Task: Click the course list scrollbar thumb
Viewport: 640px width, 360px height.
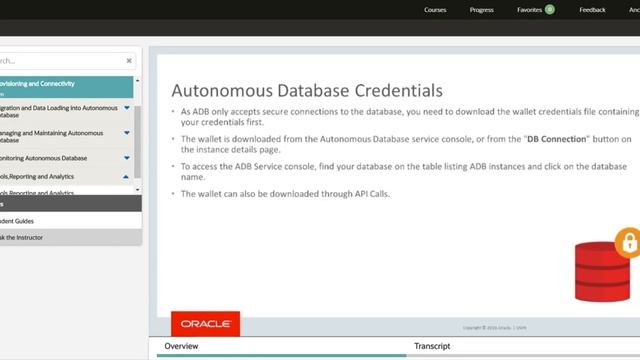Action: click(x=138, y=142)
